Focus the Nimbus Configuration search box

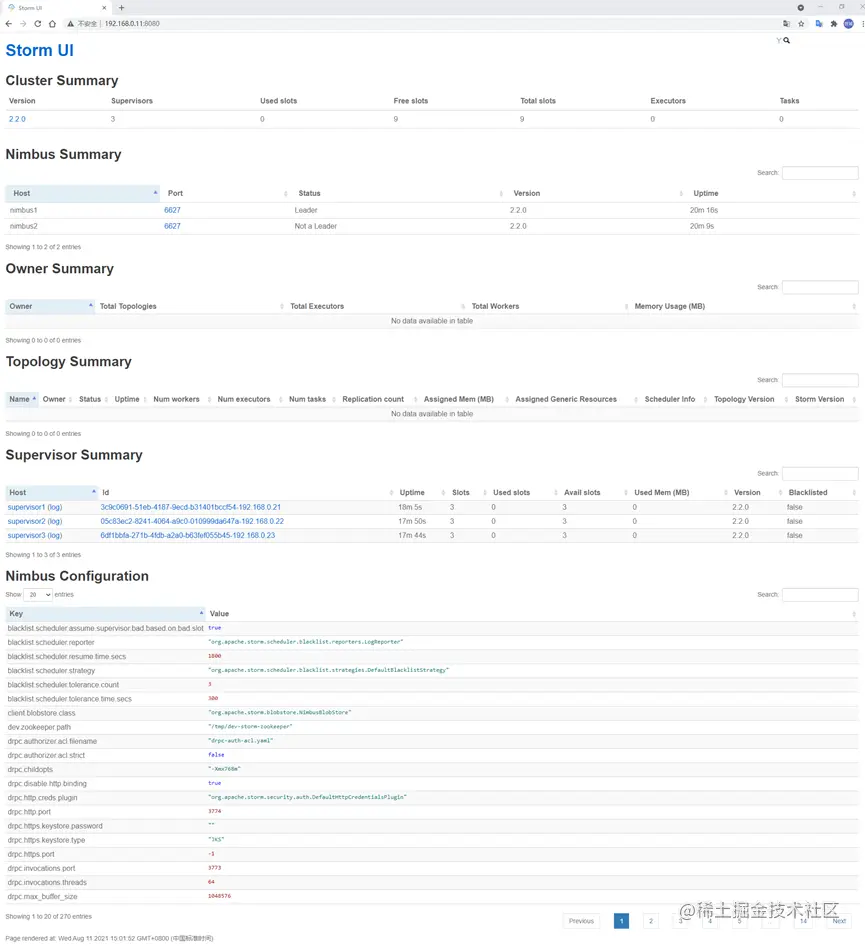pyautogui.click(x=820, y=595)
